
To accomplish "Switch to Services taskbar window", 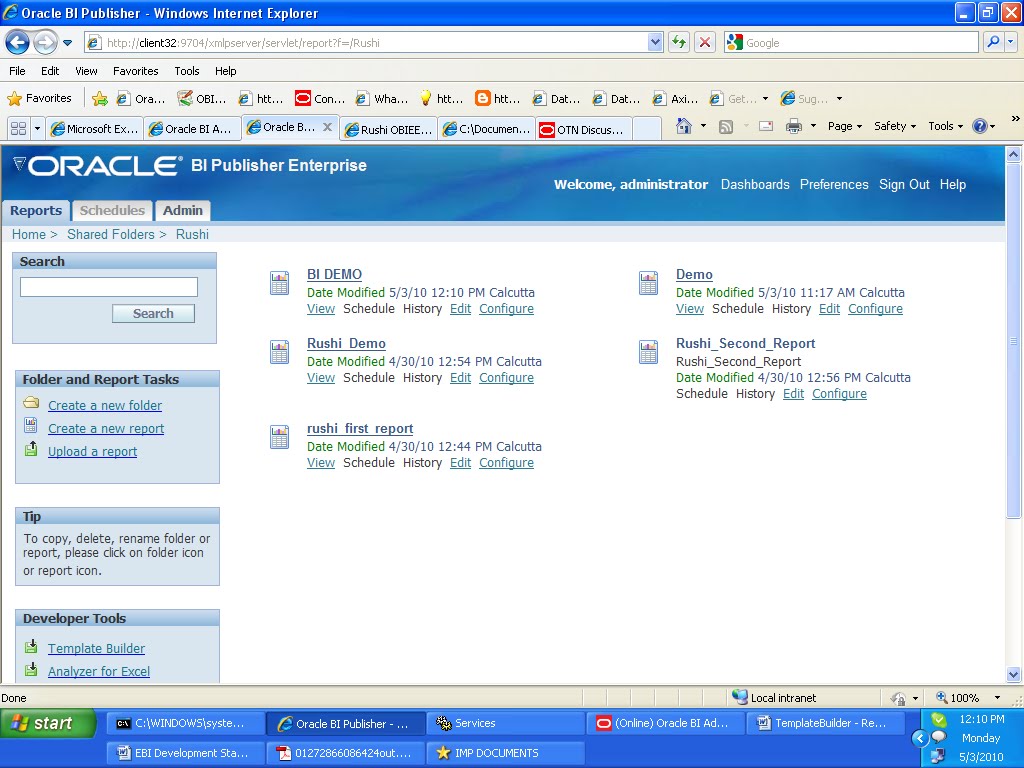I will [x=505, y=723].
